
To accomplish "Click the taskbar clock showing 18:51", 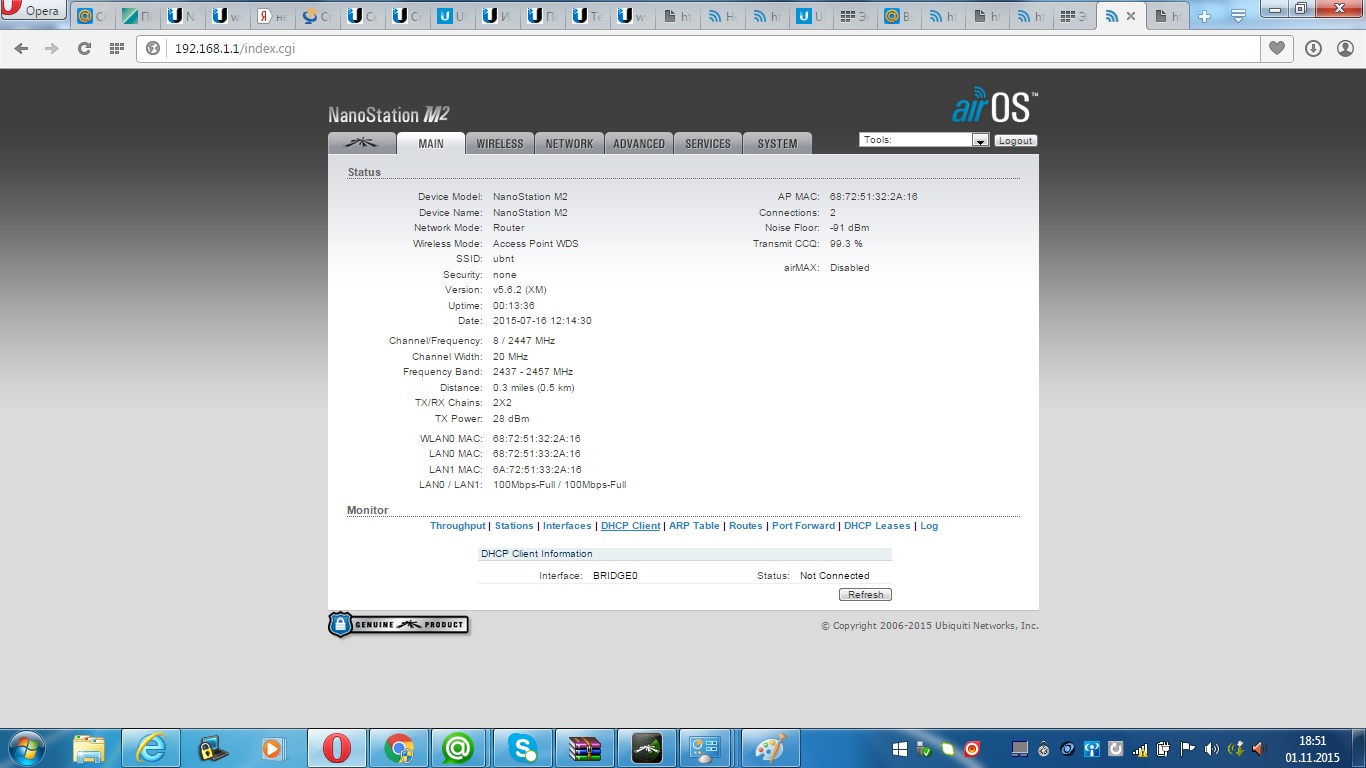I will pyautogui.click(x=1313, y=748).
